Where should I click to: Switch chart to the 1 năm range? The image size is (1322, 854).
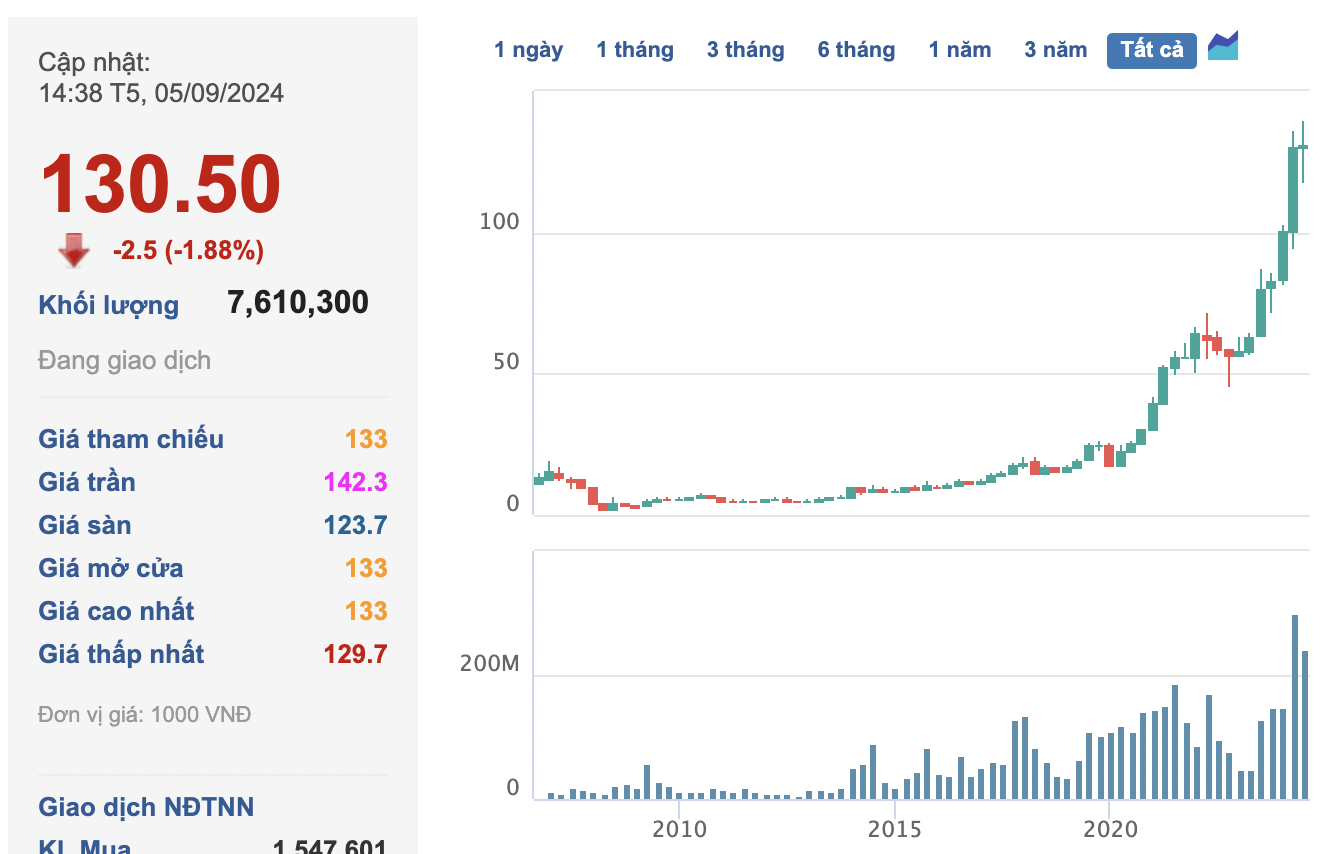pyautogui.click(x=960, y=50)
